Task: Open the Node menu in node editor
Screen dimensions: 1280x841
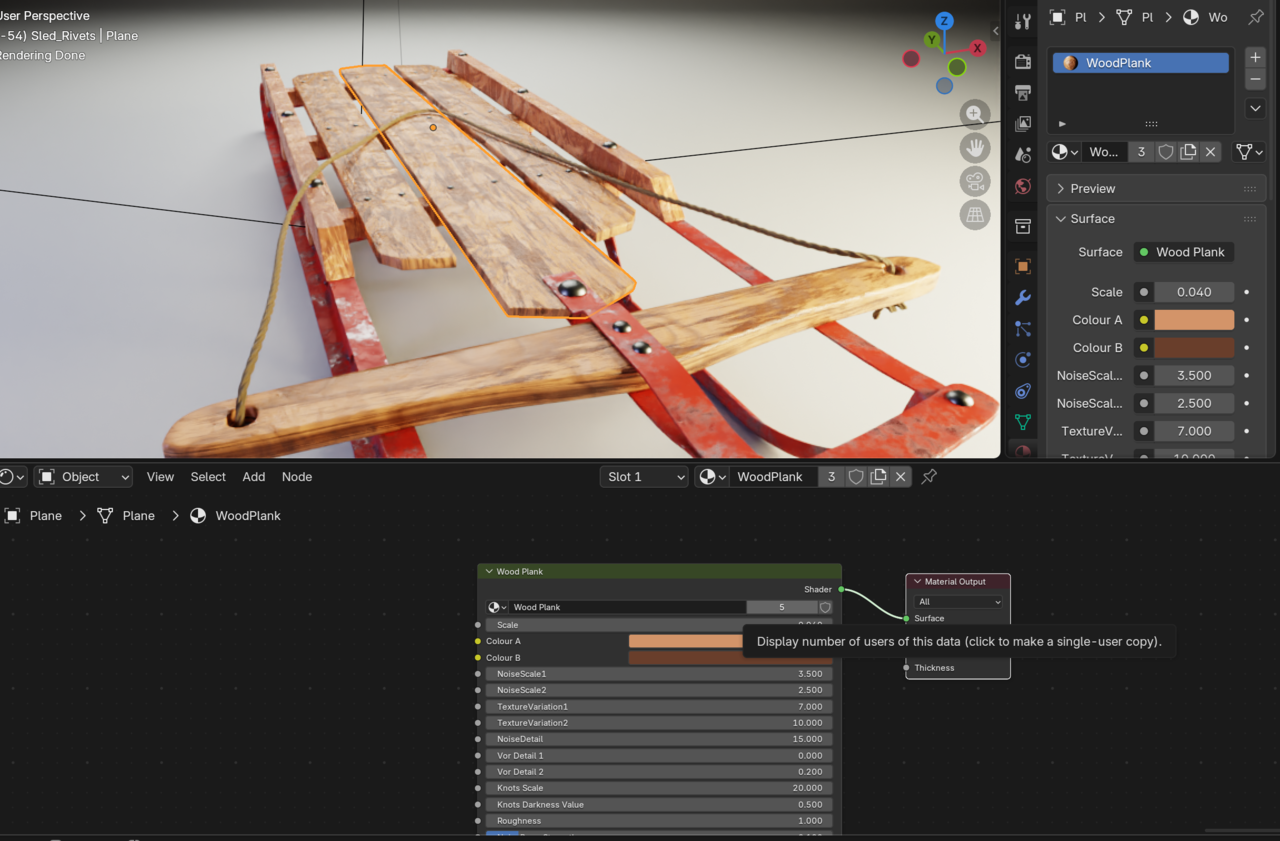Action: click(297, 477)
